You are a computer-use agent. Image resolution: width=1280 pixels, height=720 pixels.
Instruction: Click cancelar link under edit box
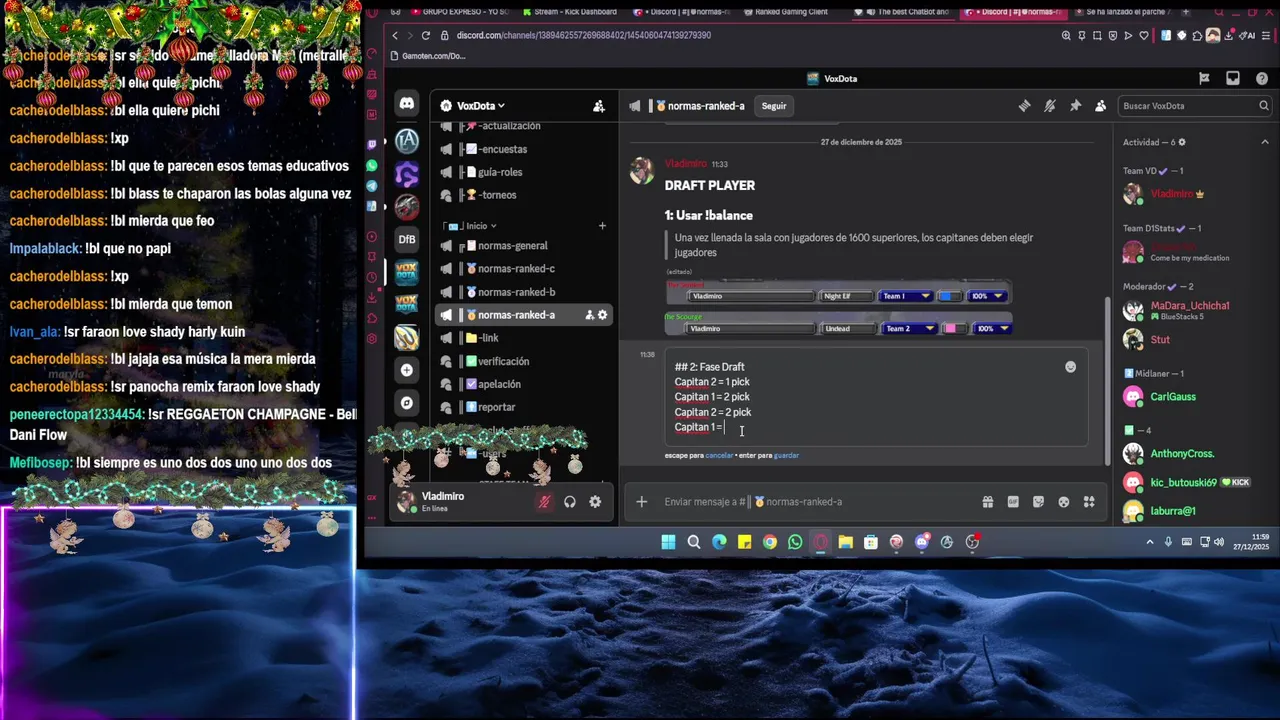click(719, 455)
